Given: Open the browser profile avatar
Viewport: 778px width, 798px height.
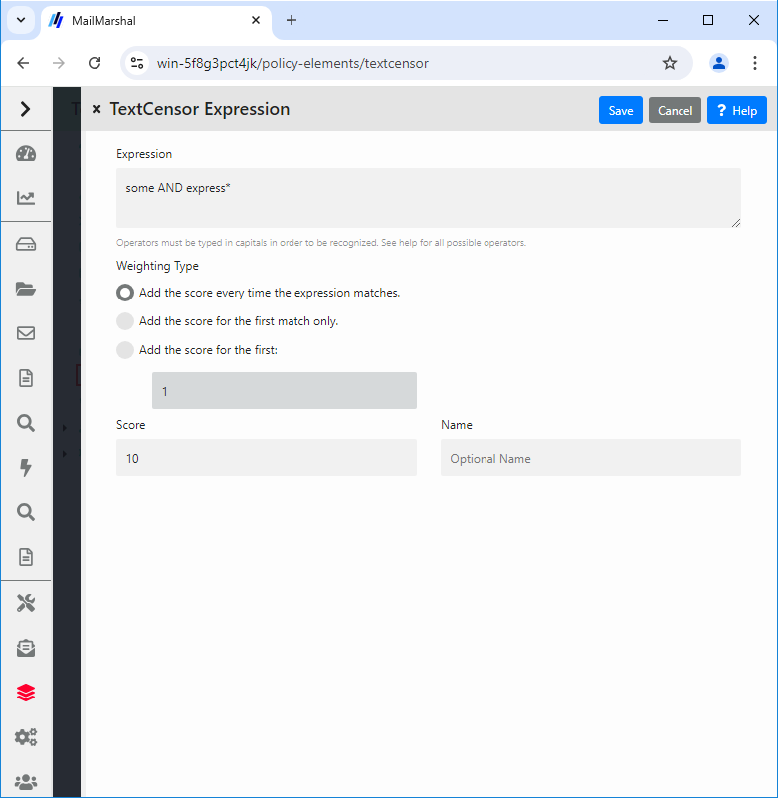Looking at the screenshot, I should [x=718, y=63].
